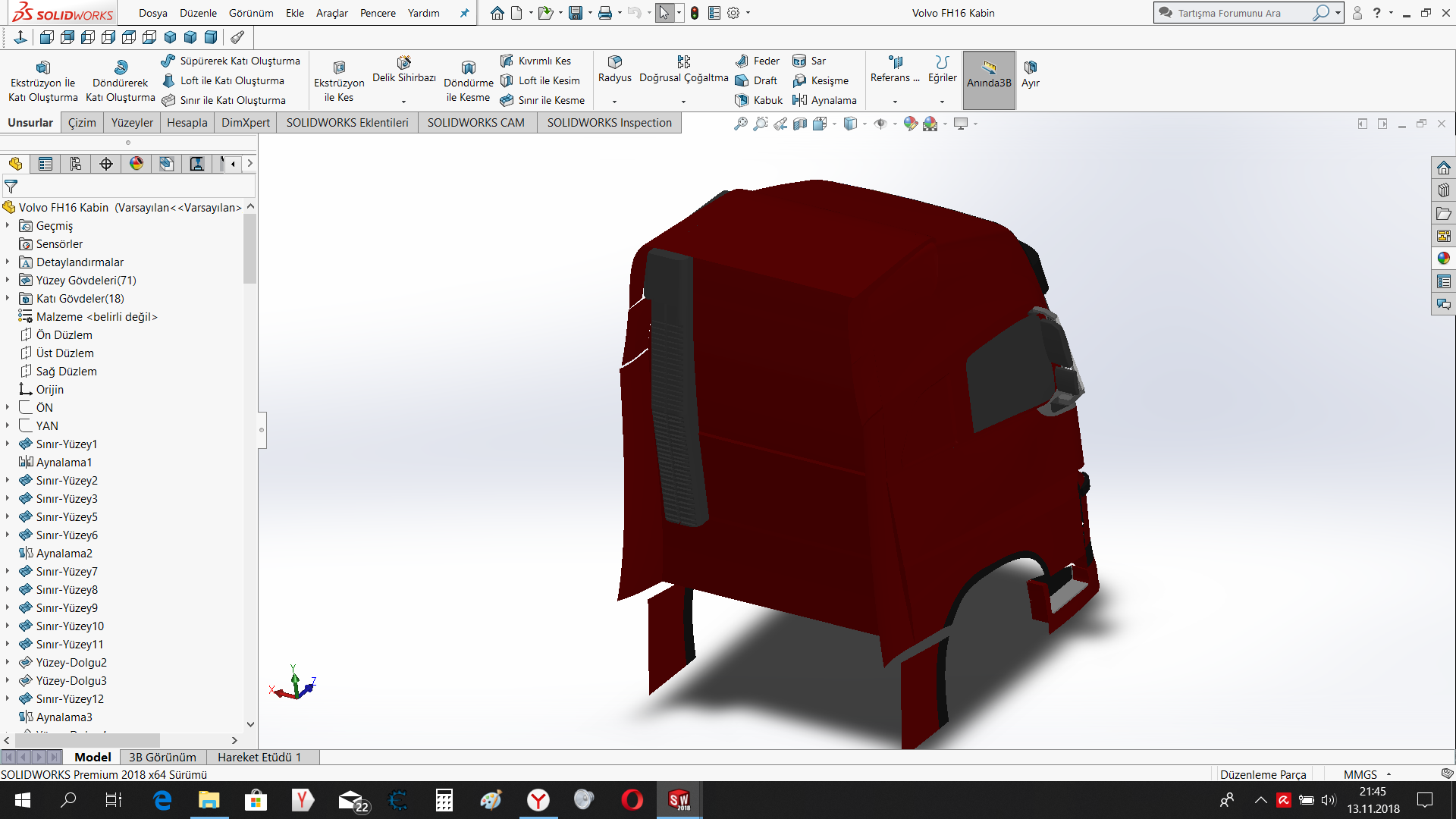Select Ekstrüzyon ile Katı Oluşturma tool
Image resolution: width=1456 pixels, height=819 pixels.
(x=43, y=81)
